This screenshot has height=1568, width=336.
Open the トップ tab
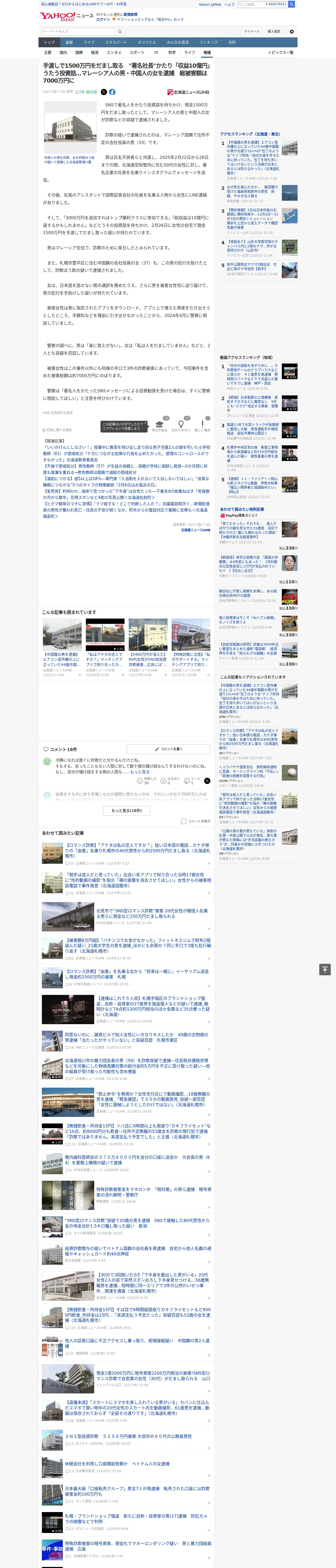click(x=49, y=43)
